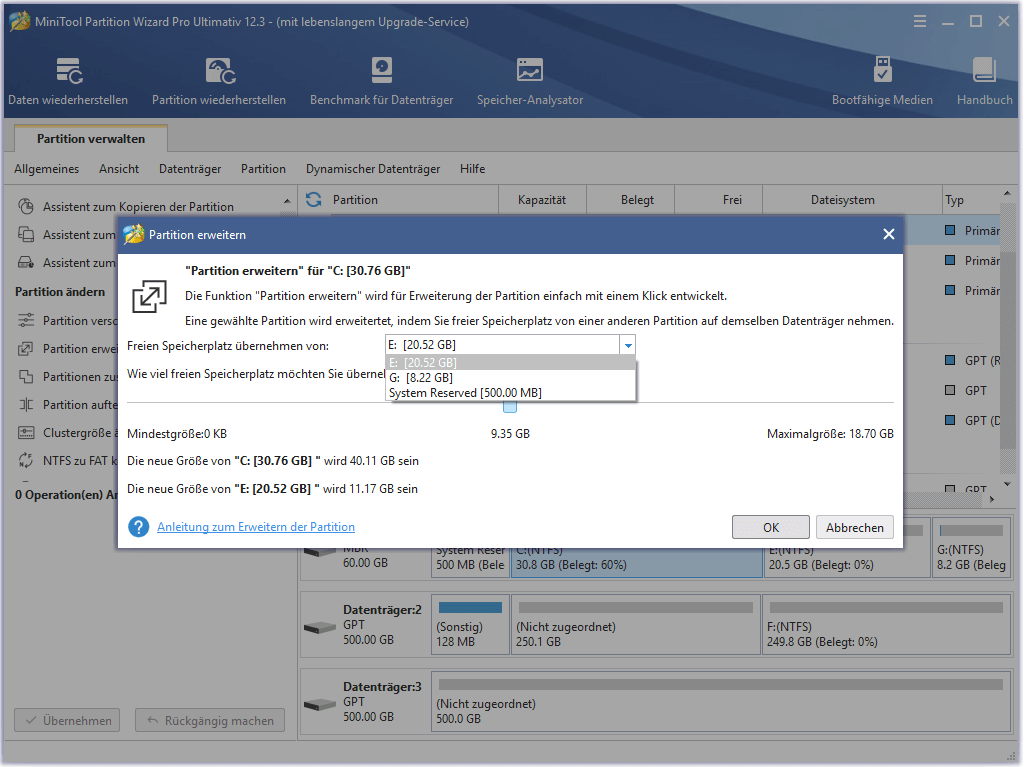
Task: Start Benchmark für Datenträger
Action: (380, 80)
